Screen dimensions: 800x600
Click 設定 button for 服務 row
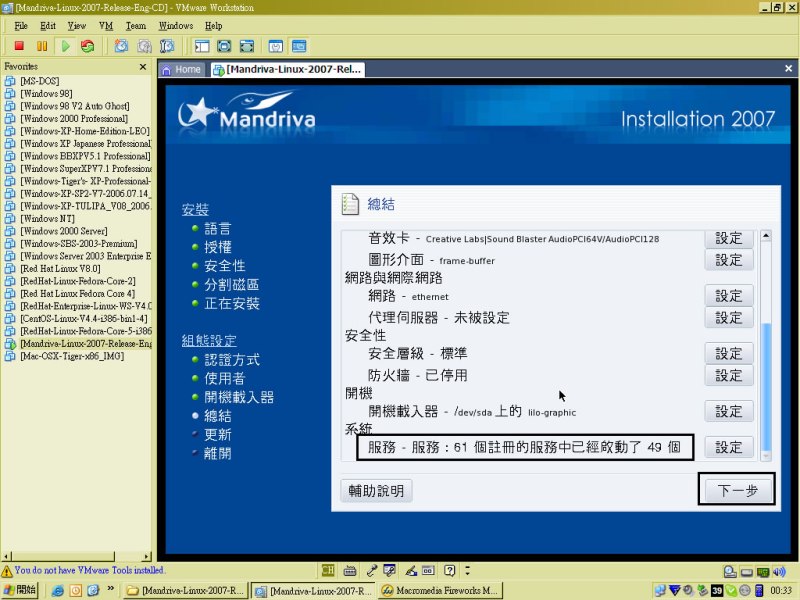coord(729,447)
